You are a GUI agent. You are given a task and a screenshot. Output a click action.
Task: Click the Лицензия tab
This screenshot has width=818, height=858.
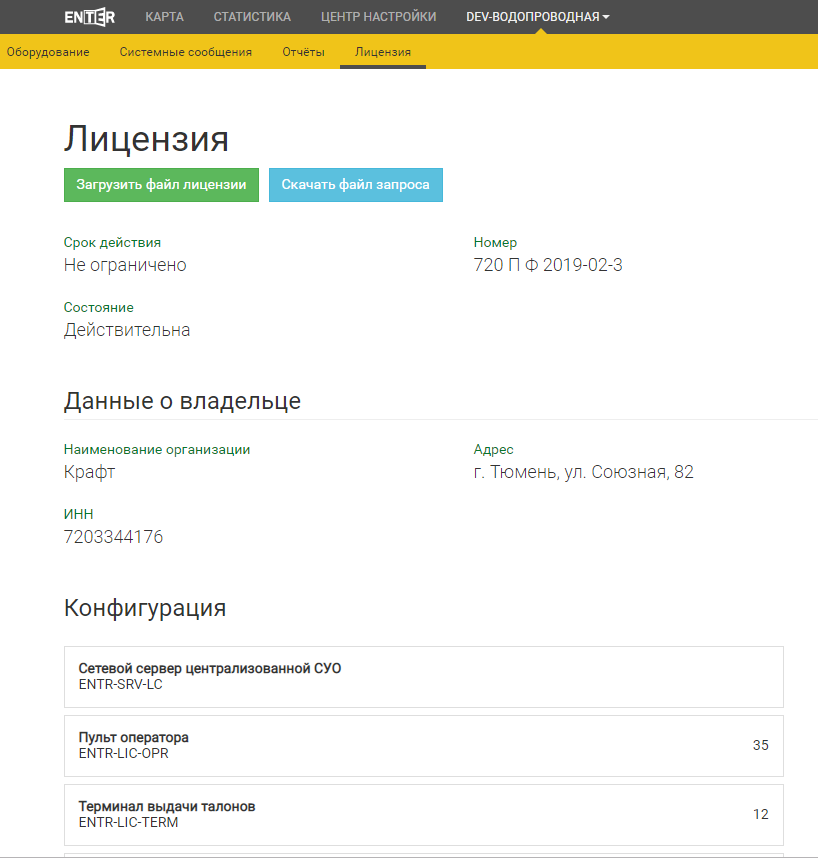pos(382,52)
